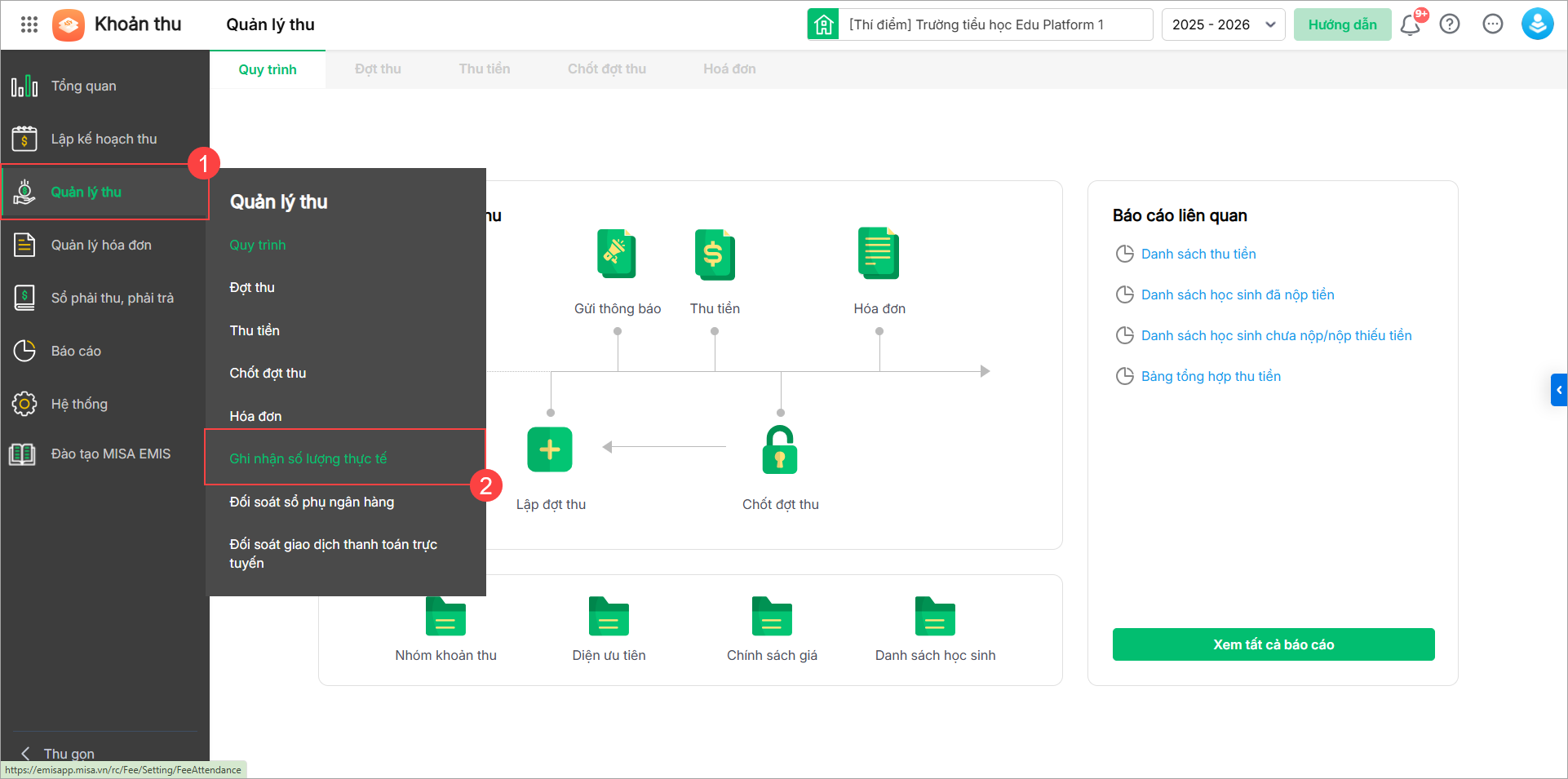This screenshot has height=779, width=1568.
Task: Open the Danh sách học sinh folder
Action: 935,617
